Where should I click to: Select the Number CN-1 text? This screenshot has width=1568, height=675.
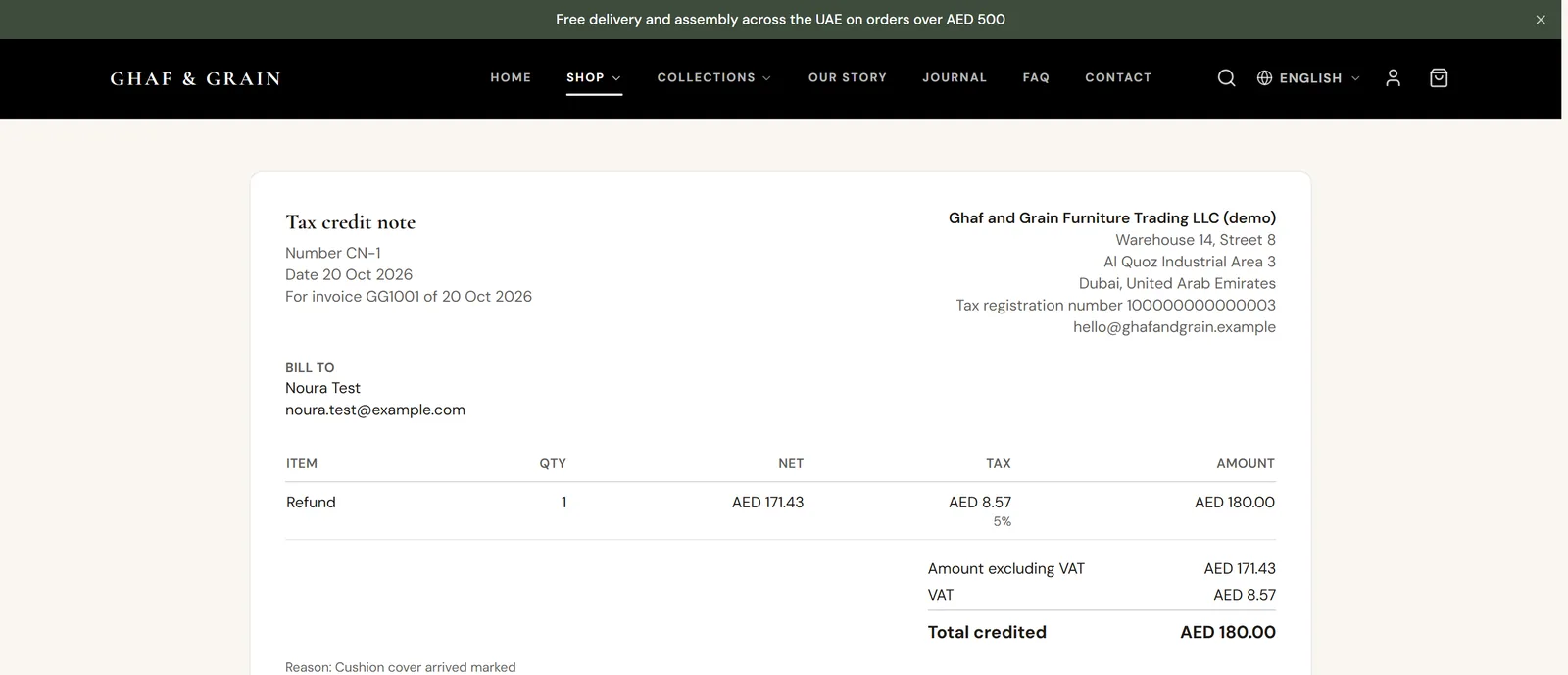tap(333, 253)
